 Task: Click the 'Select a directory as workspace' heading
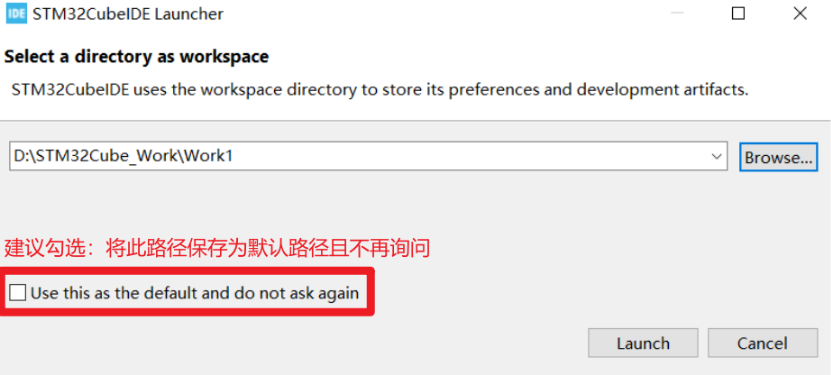click(x=136, y=56)
